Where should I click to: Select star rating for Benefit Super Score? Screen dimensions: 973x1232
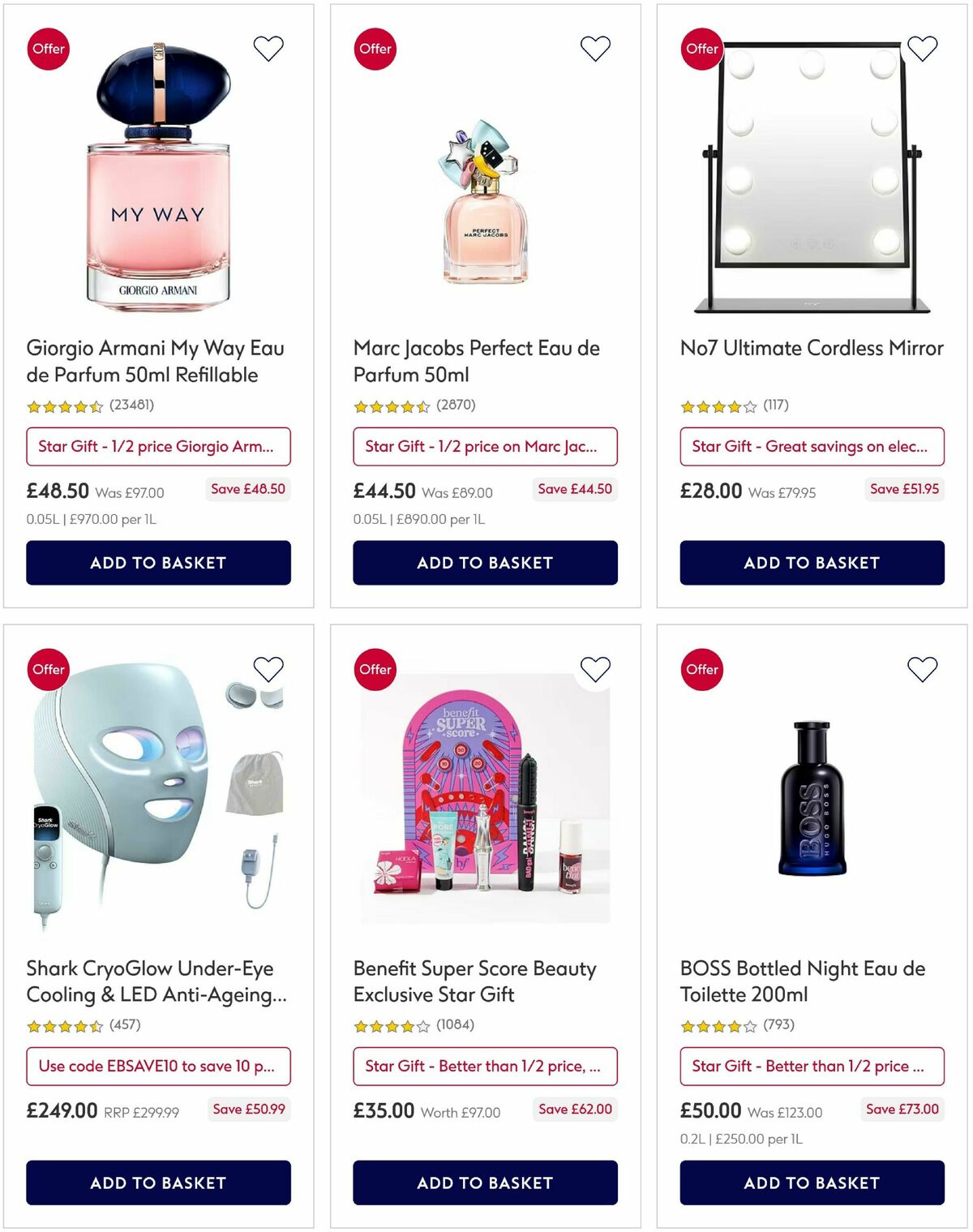[389, 1024]
